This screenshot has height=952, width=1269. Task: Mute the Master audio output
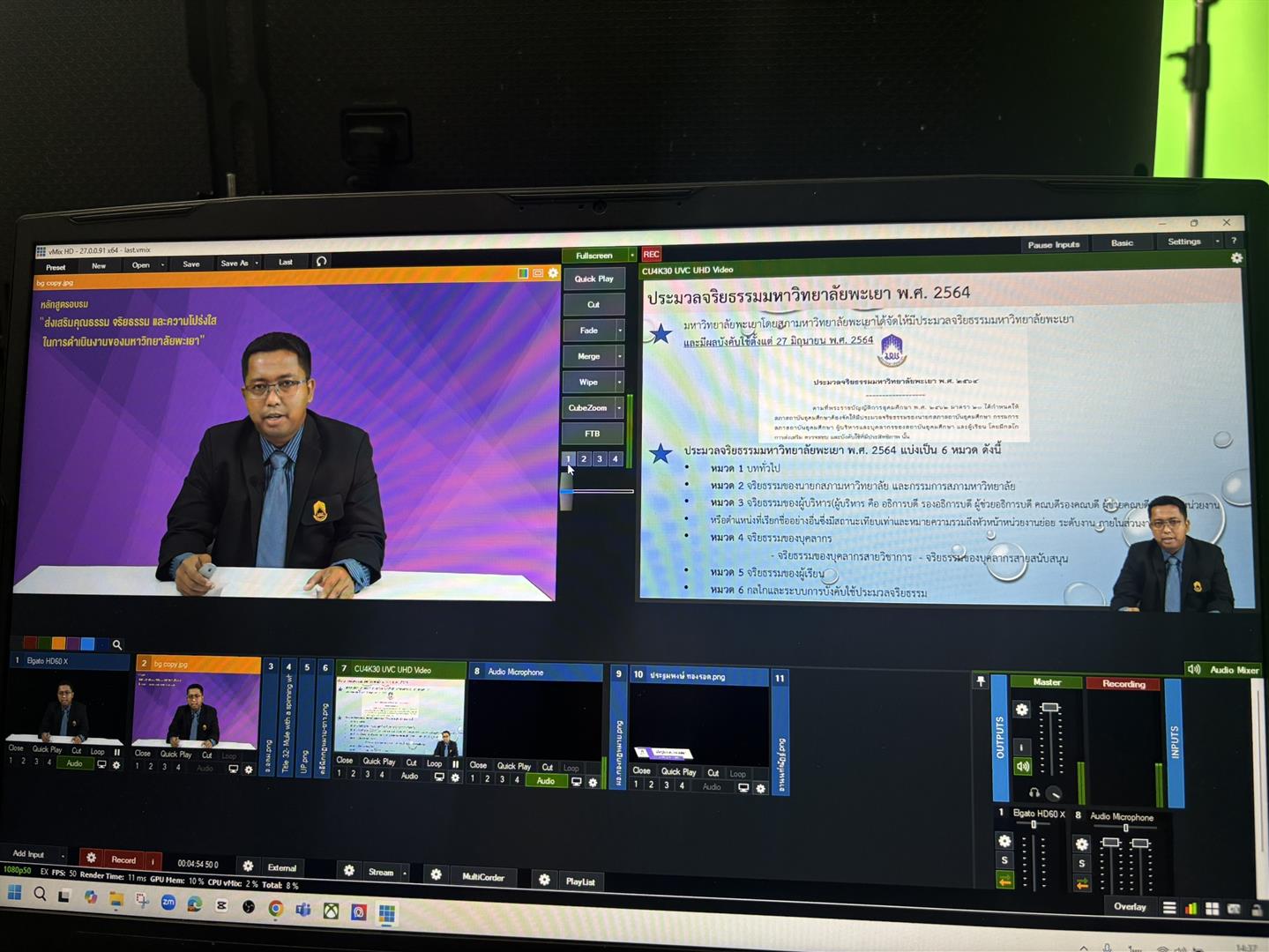1022,766
